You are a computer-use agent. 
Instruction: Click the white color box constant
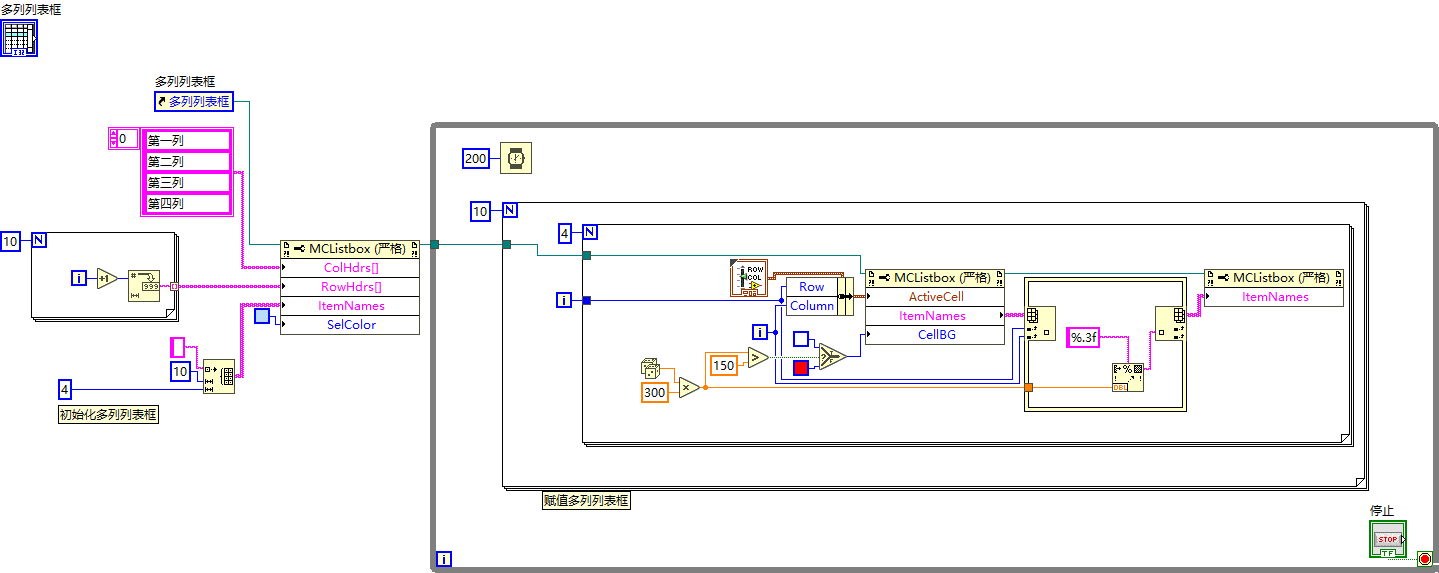(x=801, y=339)
